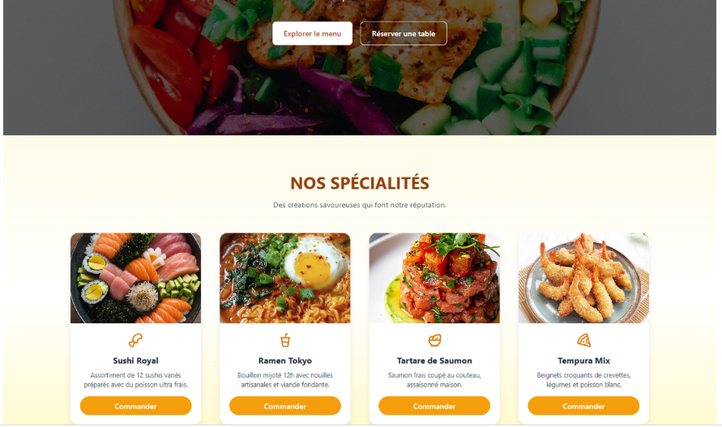This screenshot has height=427, width=722.
Task: Open the Ramen Tokyo noodle bowl photo
Action: 285,278
